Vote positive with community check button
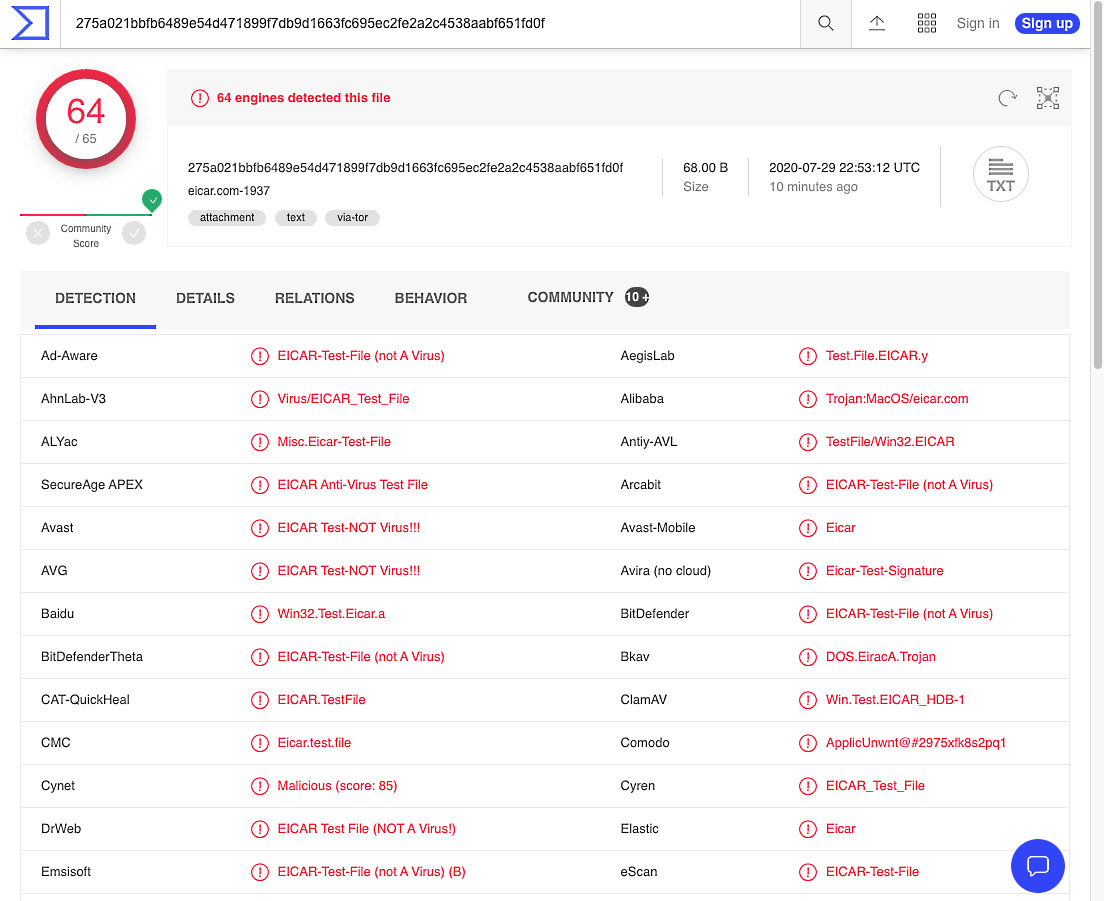The height and width of the screenshot is (901, 1104). (134, 234)
